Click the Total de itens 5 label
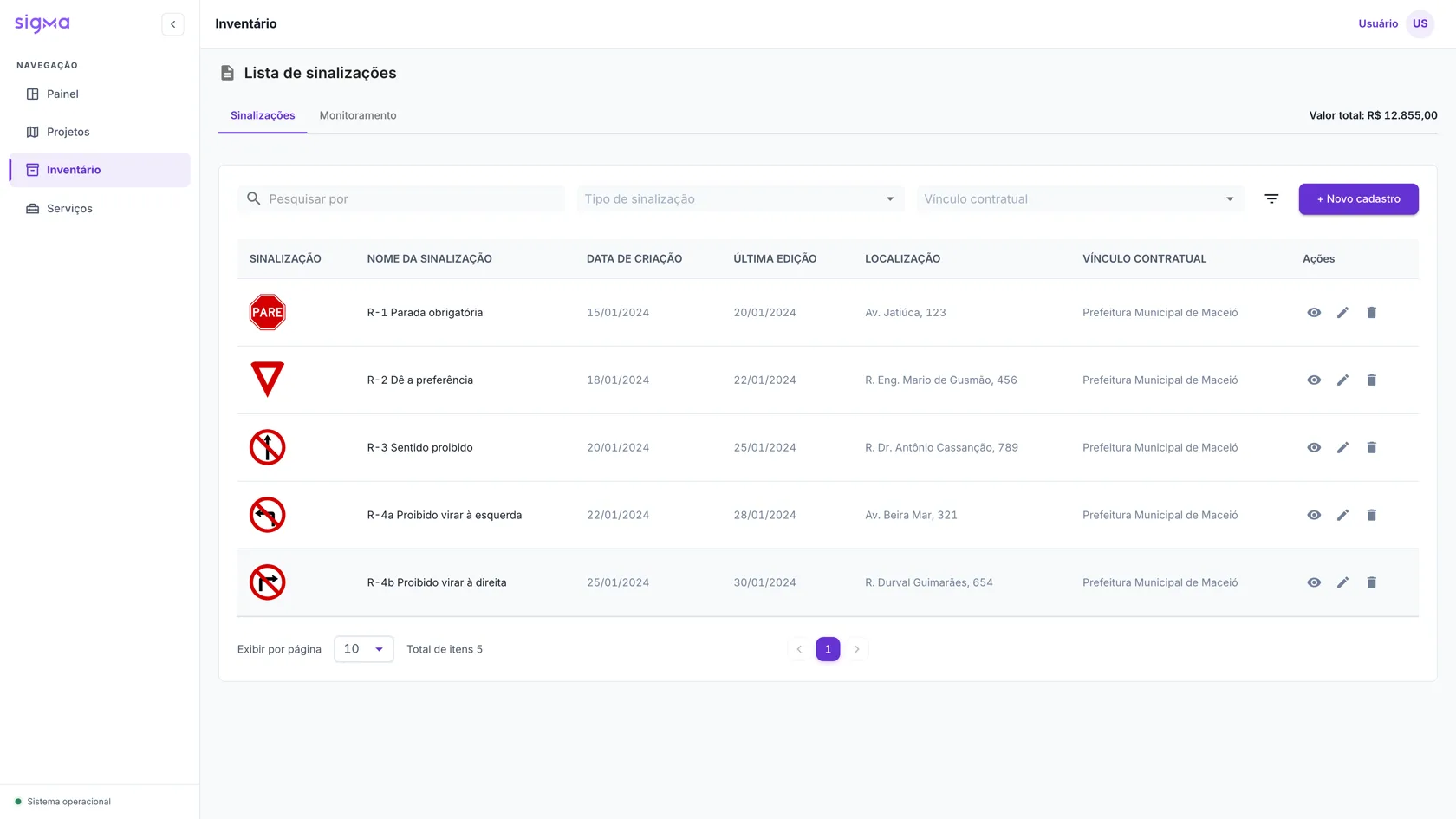 tap(445, 649)
